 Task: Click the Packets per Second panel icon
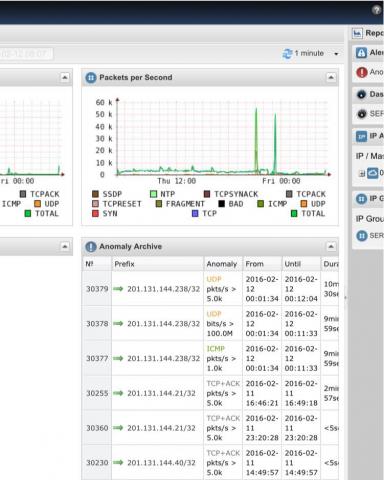tap(91, 78)
